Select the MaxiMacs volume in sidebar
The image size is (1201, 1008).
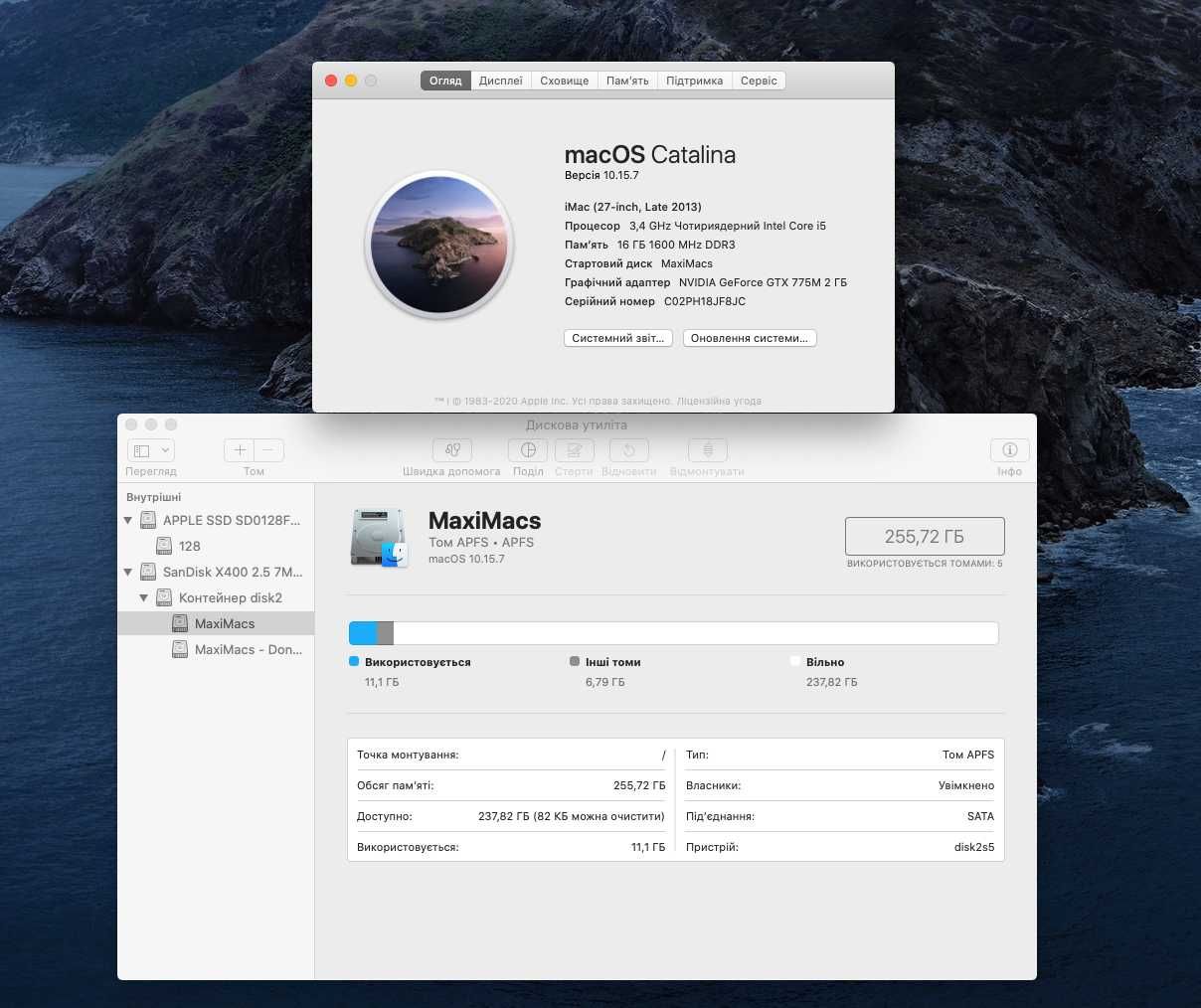(216, 623)
